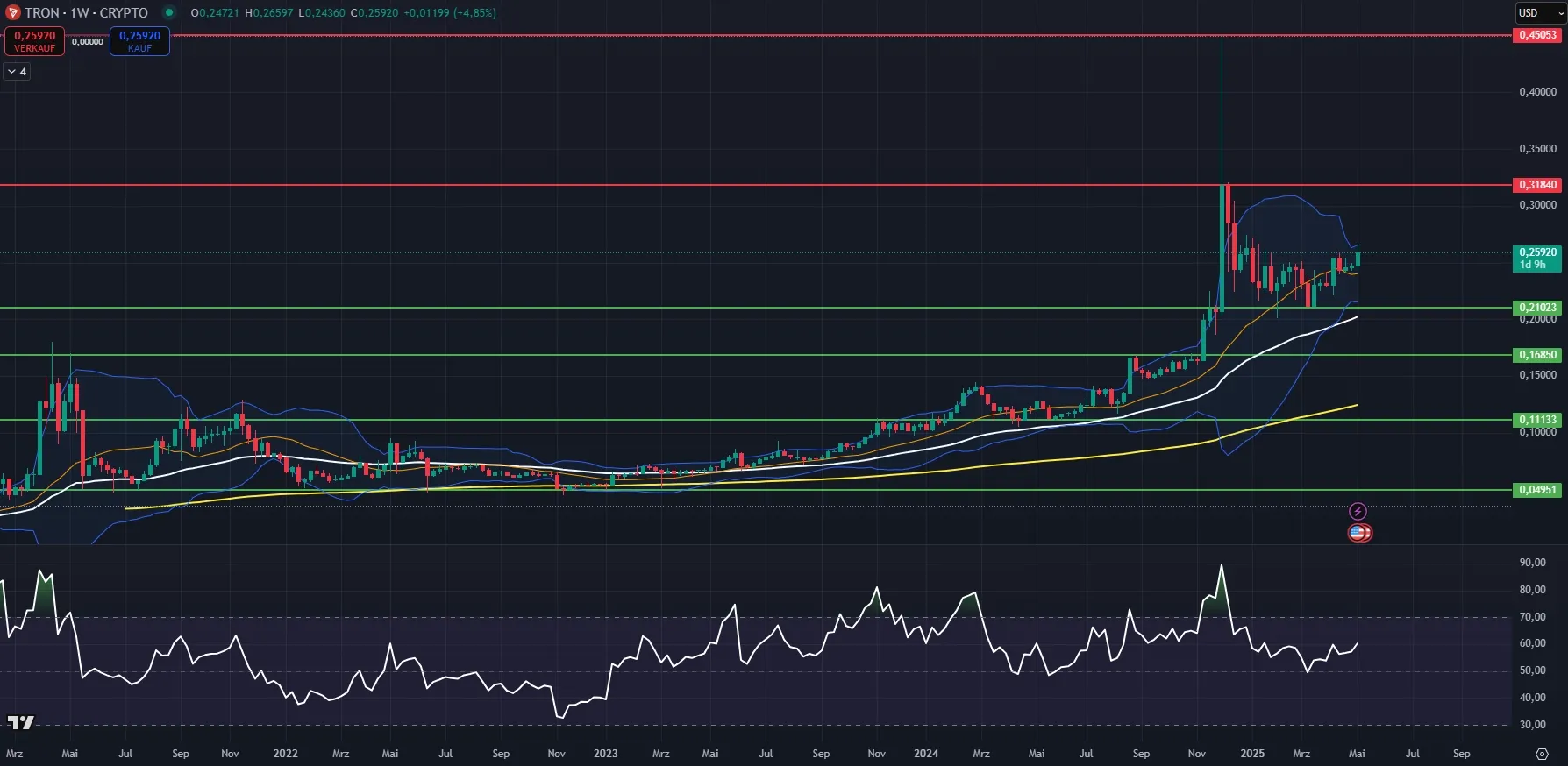Click the TRON coin logo icon
Screen dimensions: 1568x766
coord(12,12)
